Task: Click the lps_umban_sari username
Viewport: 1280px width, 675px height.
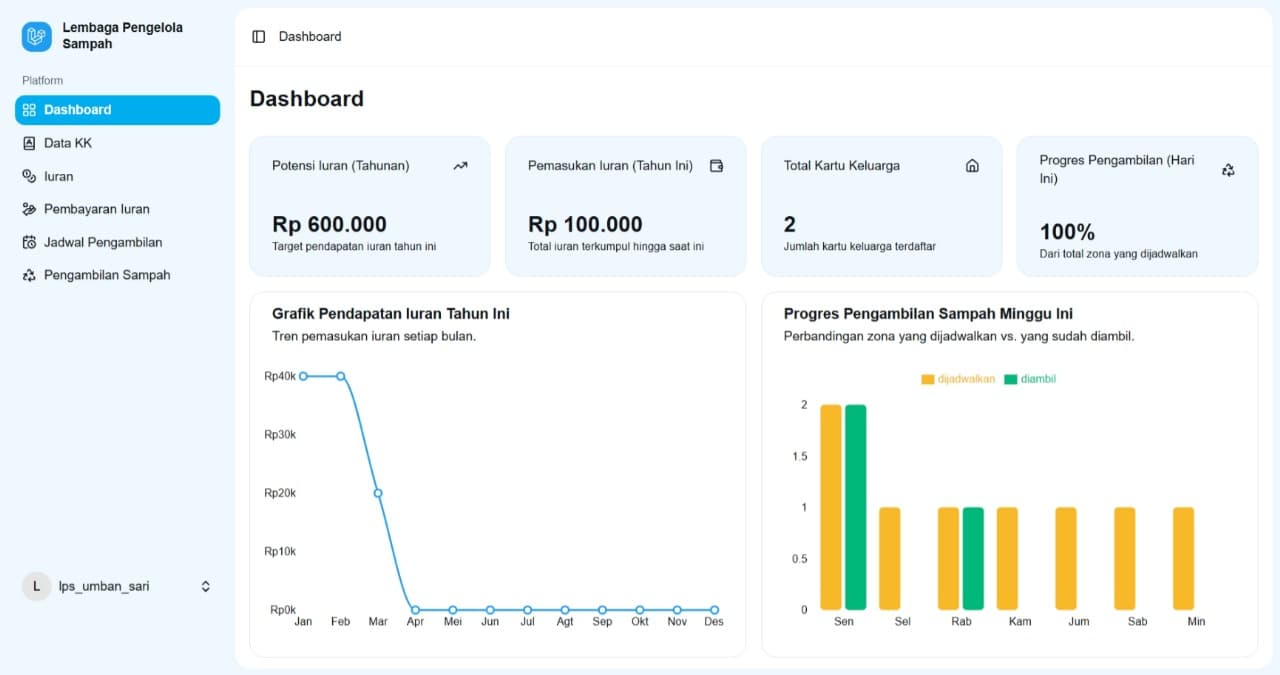Action: click(104, 586)
